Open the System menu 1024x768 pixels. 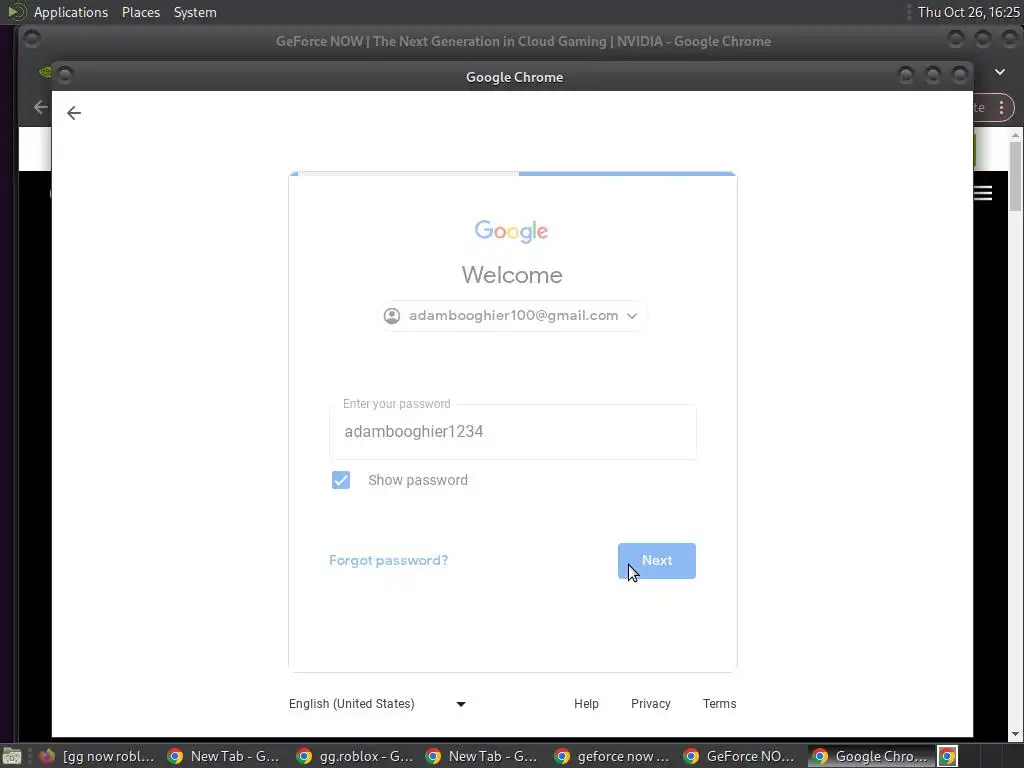[195, 12]
